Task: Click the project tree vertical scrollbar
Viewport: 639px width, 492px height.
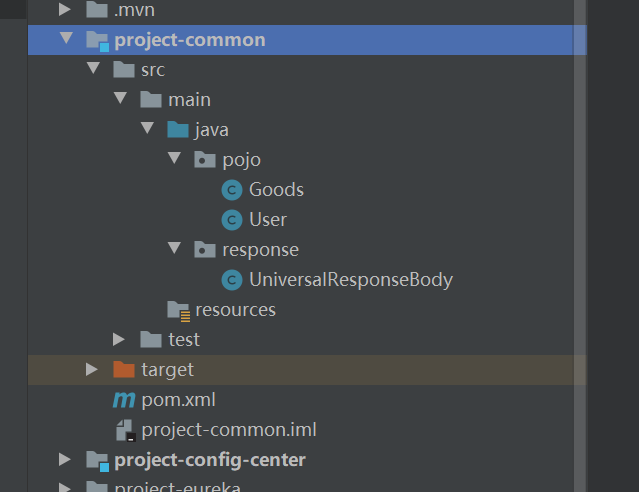Action: pyautogui.click(x=580, y=246)
